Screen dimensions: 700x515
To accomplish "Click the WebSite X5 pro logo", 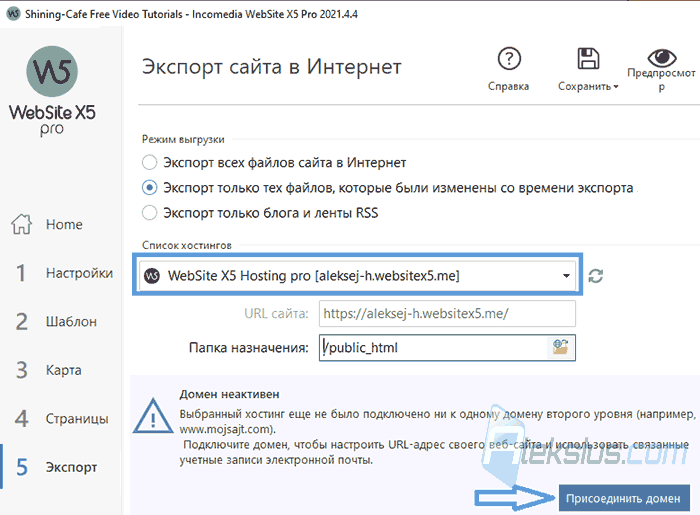I will [x=52, y=91].
